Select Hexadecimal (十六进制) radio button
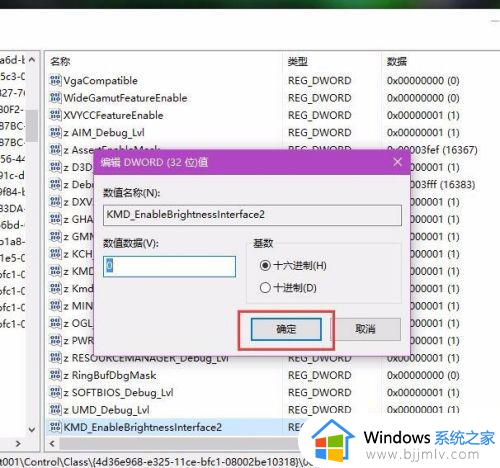The width and height of the screenshot is (500, 468). coord(265,265)
